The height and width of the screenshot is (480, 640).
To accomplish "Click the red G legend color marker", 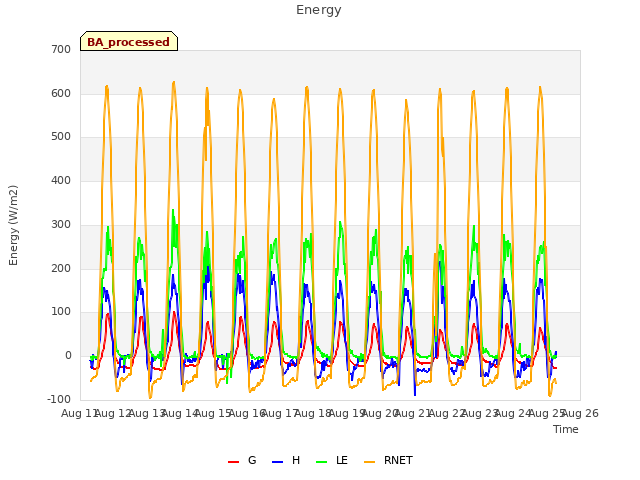I will point(233,462).
